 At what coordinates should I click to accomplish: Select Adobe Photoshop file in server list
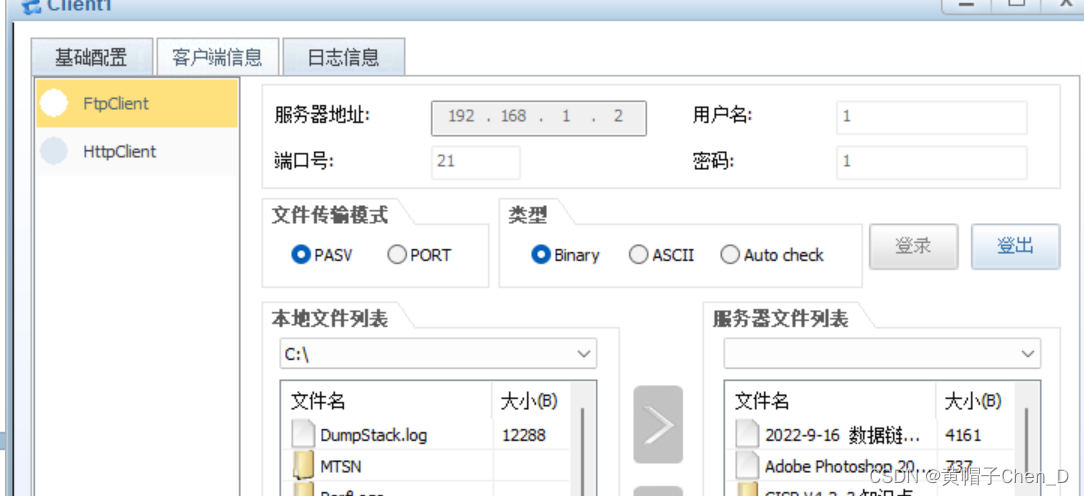point(850,466)
